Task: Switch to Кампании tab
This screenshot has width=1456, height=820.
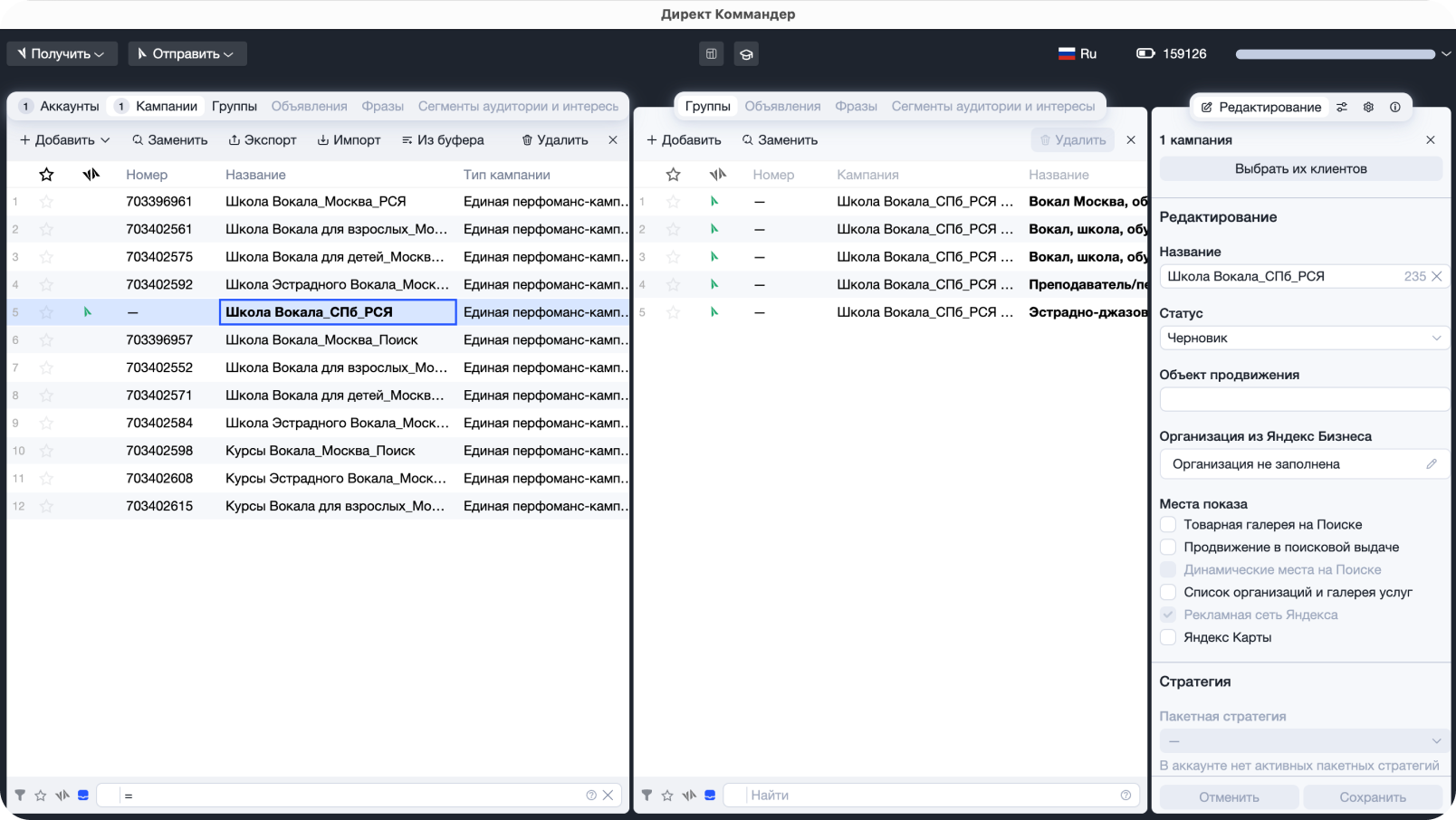Action: click(x=157, y=107)
